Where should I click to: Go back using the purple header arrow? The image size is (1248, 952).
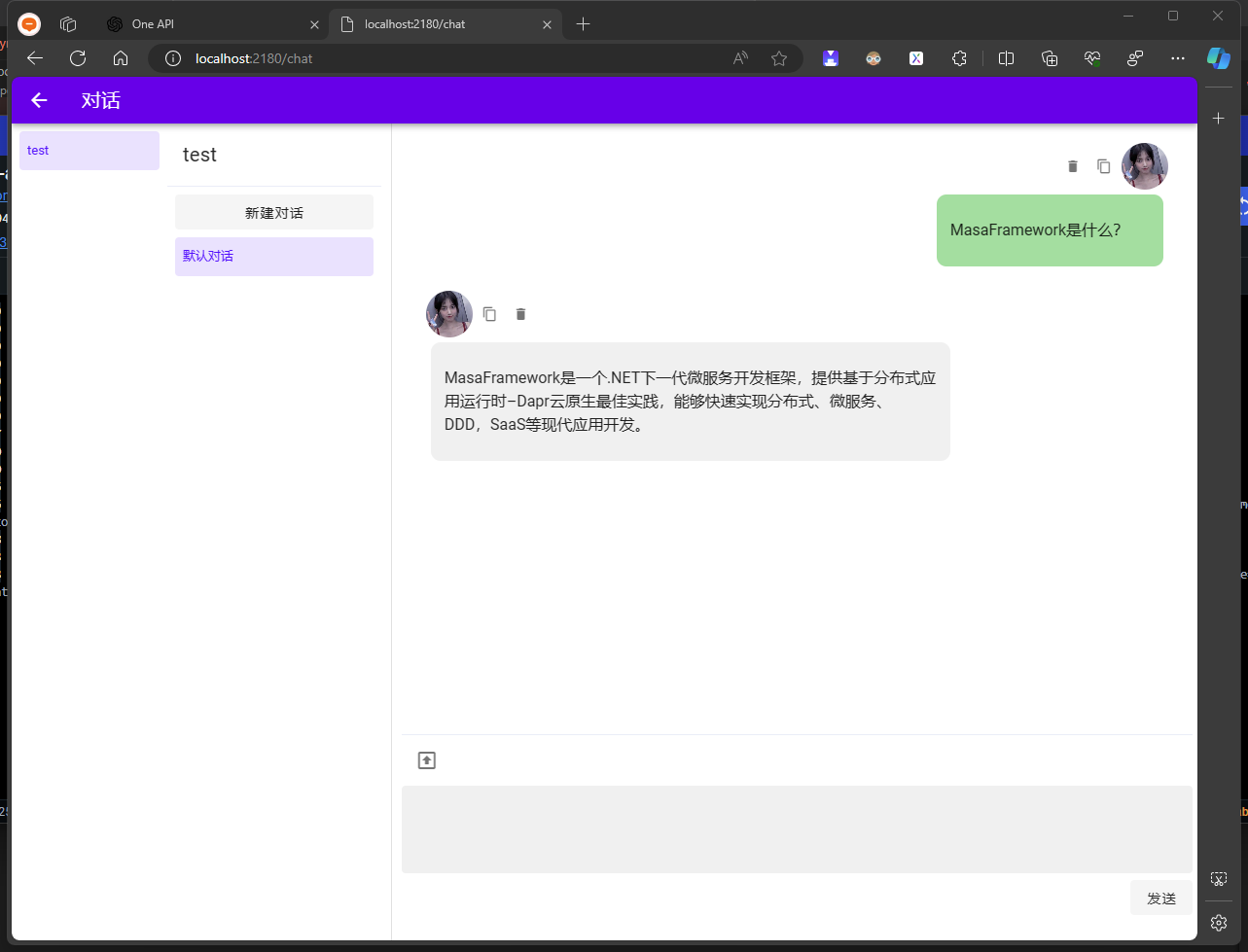(x=39, y=100)
